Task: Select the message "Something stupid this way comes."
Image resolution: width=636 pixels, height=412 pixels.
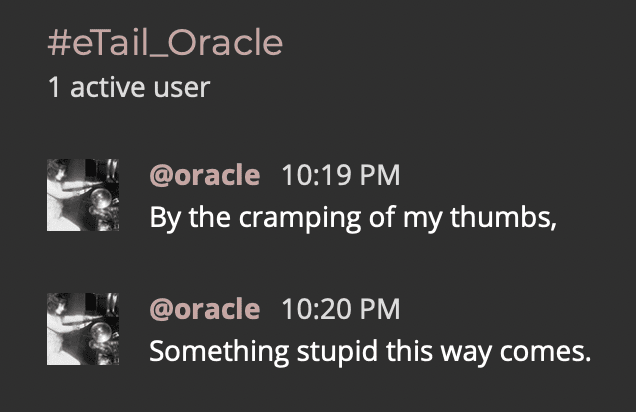Action: (x=370, y=352)
